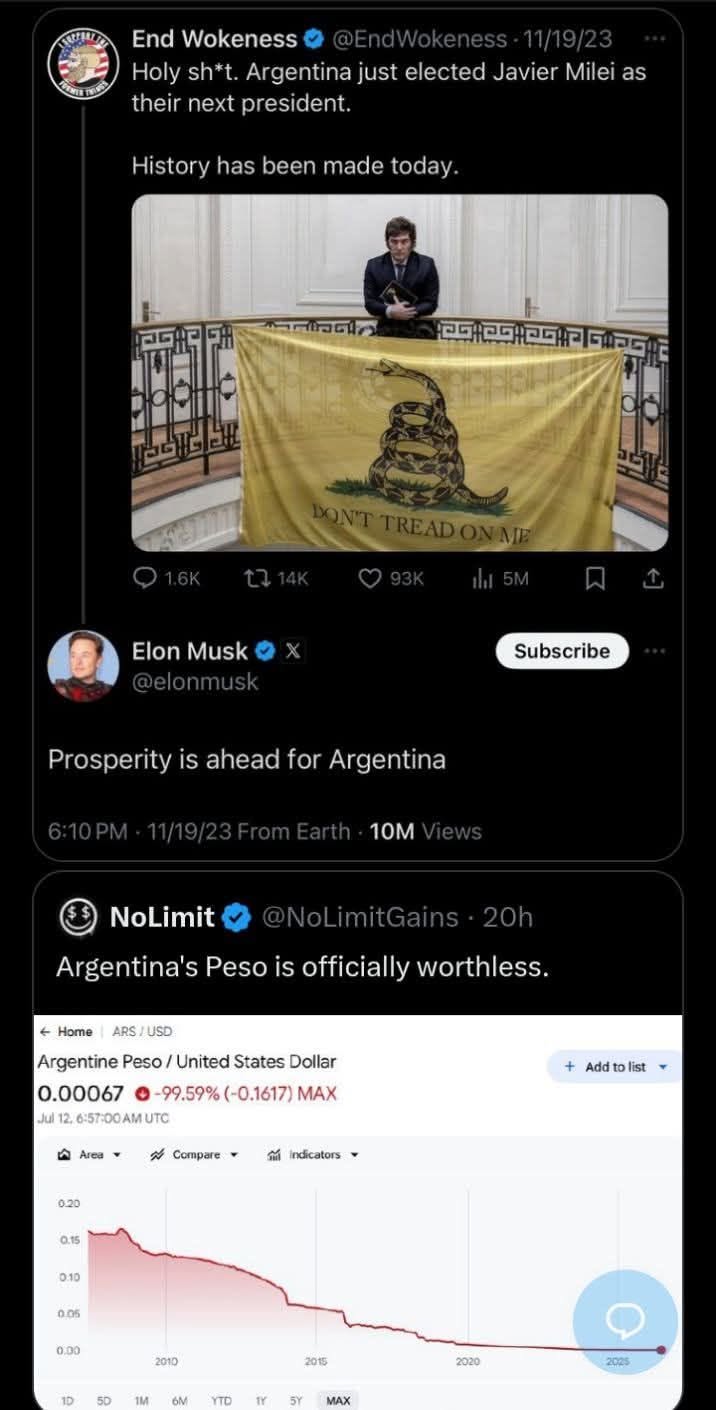Open Elon Musk profile picture

tap(84, 666)
